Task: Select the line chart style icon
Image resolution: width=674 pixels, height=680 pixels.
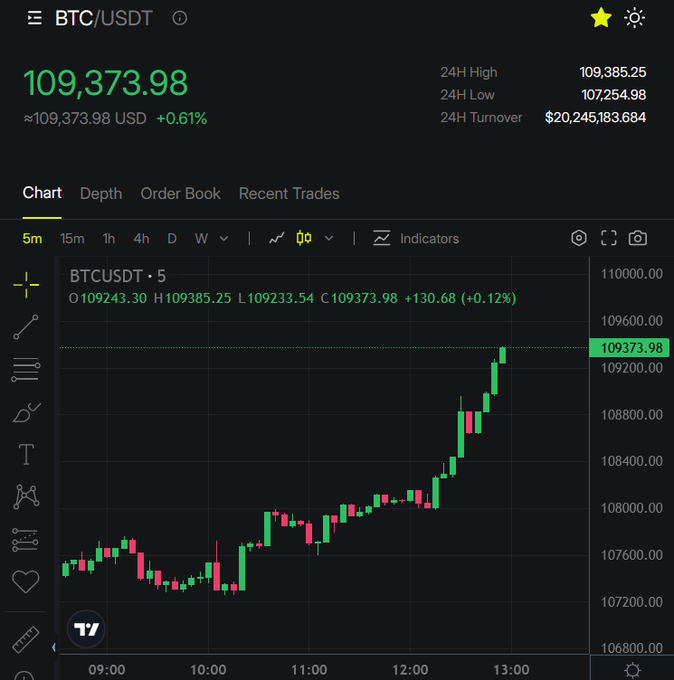Action: coord(277,238)
